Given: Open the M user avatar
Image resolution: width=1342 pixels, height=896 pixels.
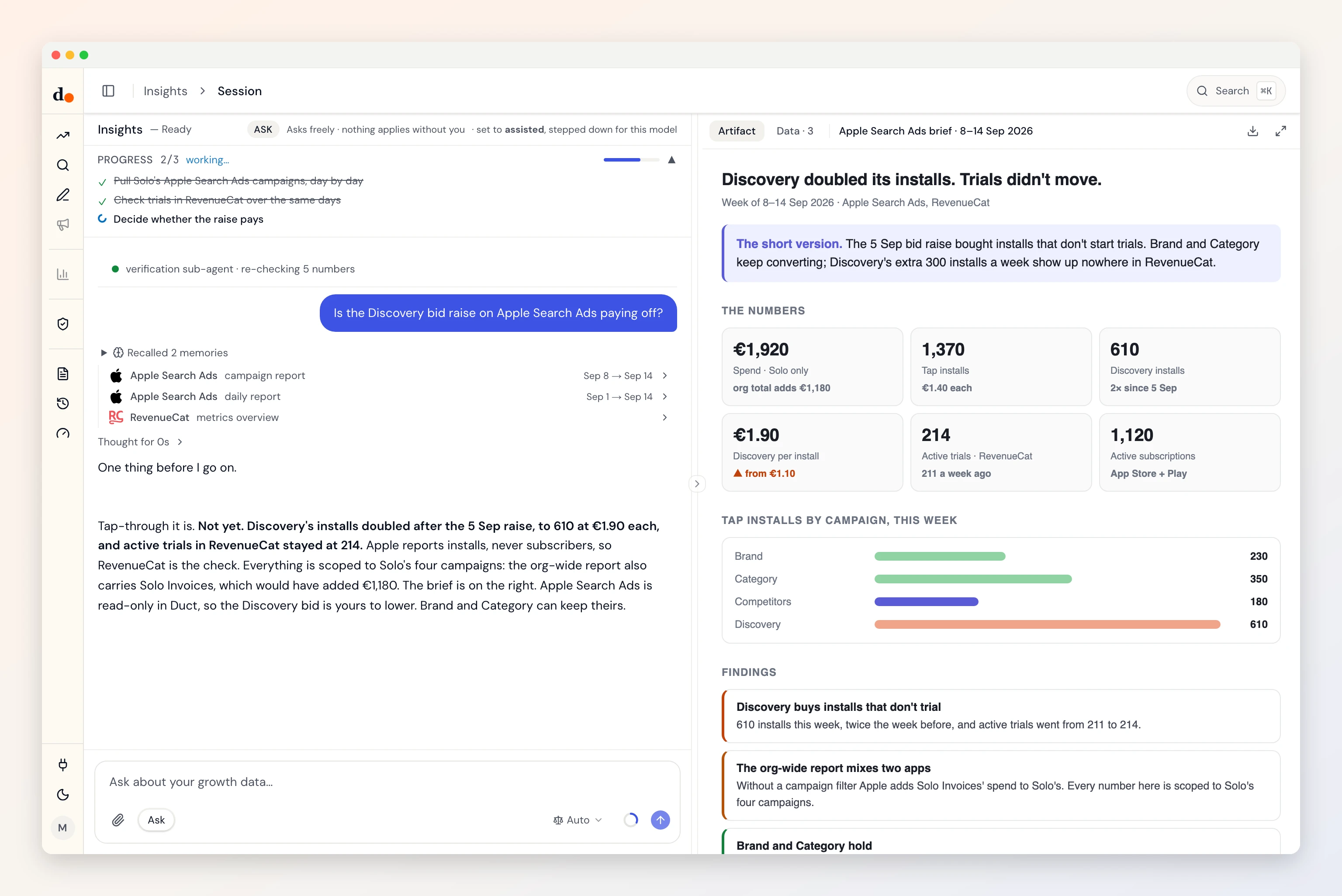Looking at the screenshot, I should coord(63,827).
